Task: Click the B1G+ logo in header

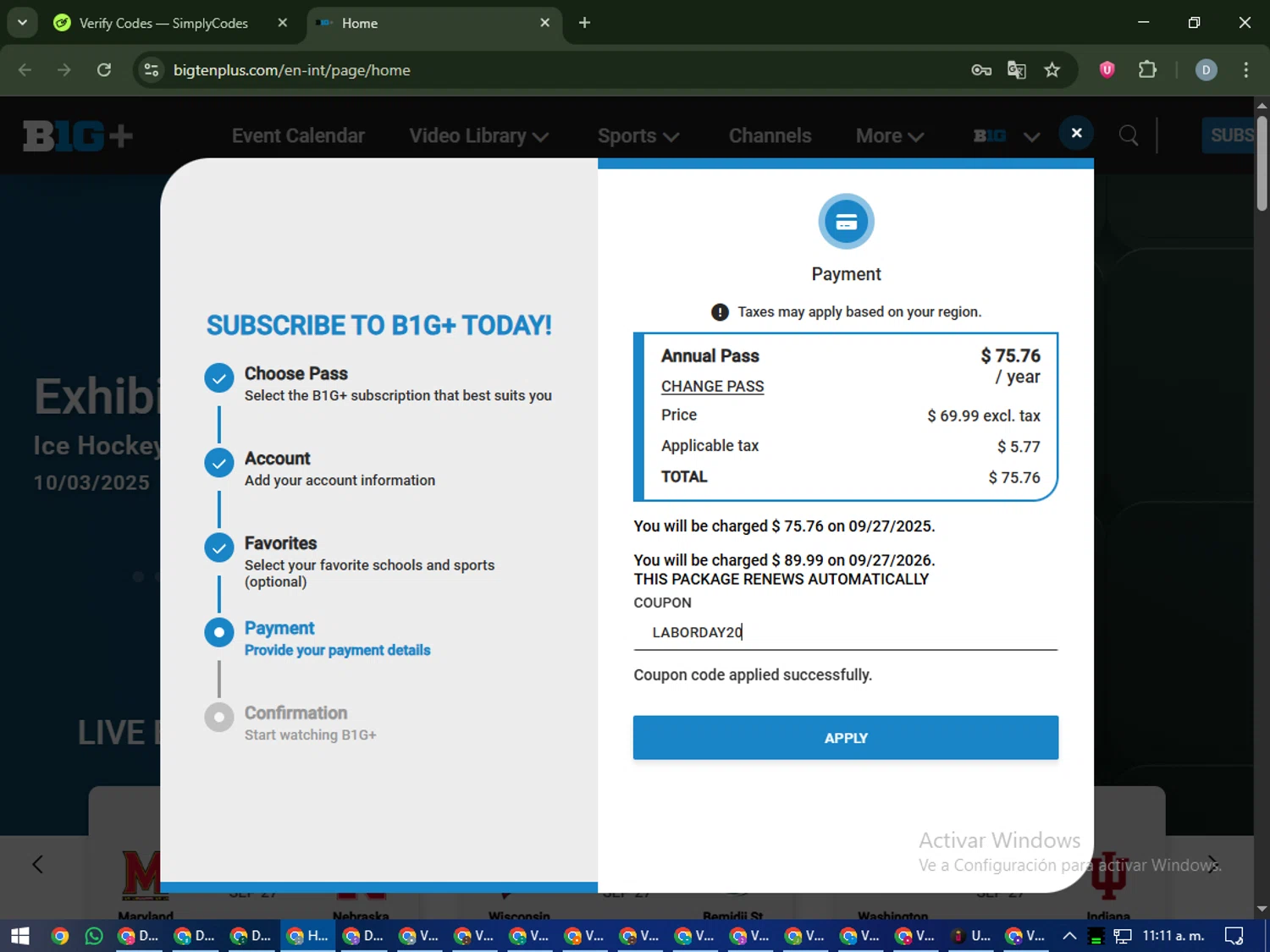Action: coord(78,135)
